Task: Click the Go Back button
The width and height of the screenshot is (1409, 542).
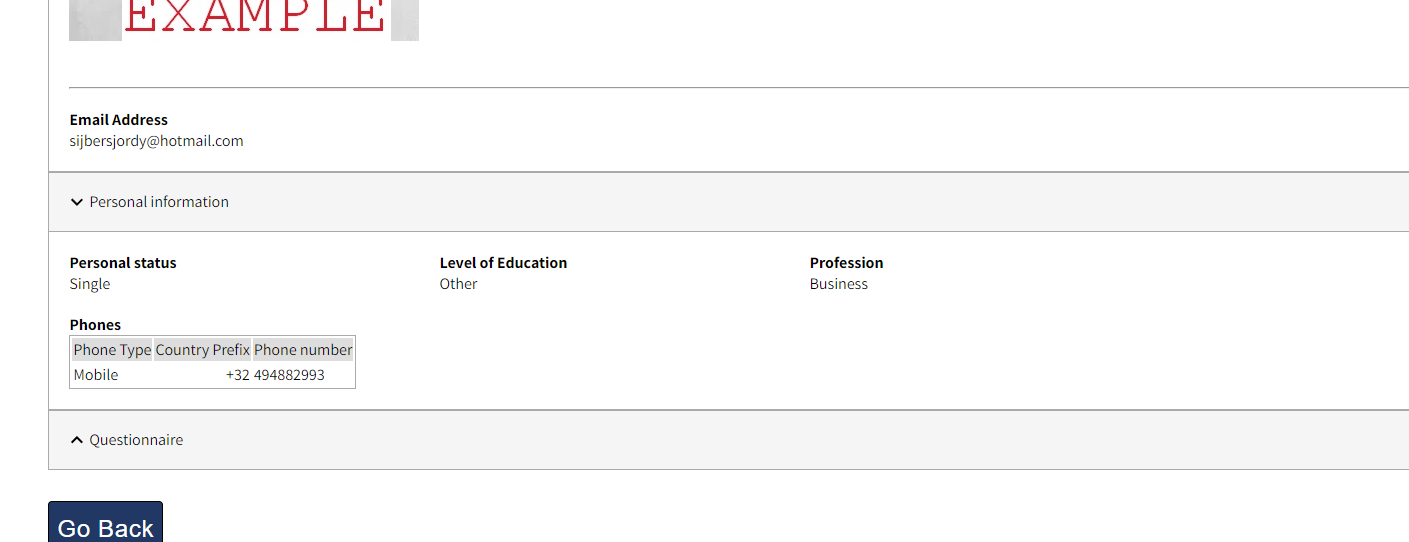Action: (105, 525)
